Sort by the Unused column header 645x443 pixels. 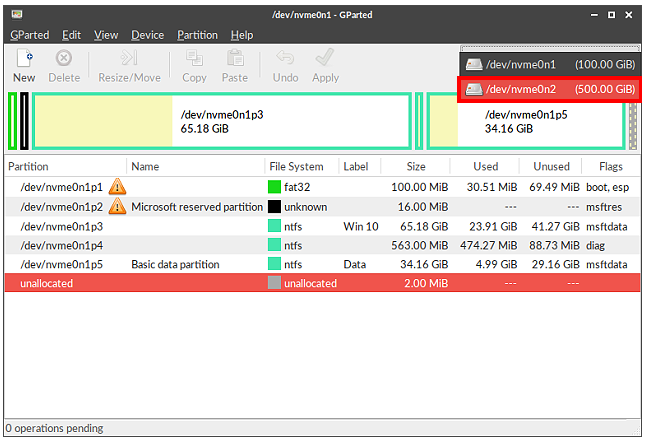coord(551,167)
